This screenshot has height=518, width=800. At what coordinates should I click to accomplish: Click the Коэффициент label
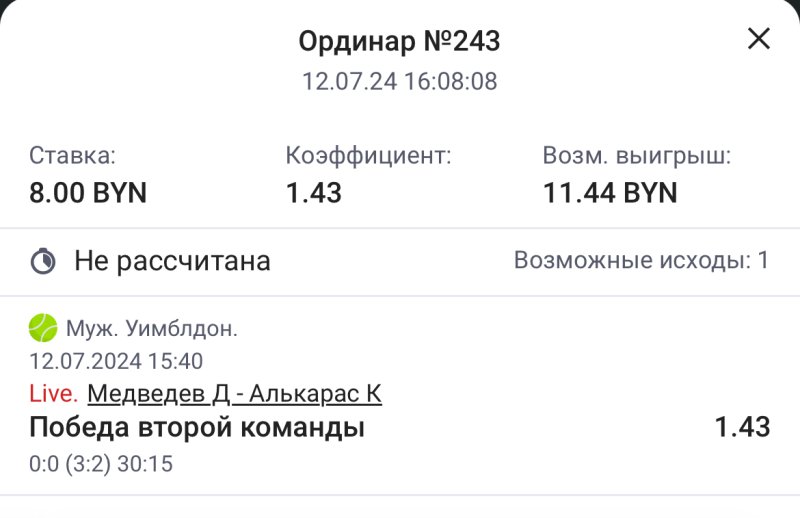(368, 155)
